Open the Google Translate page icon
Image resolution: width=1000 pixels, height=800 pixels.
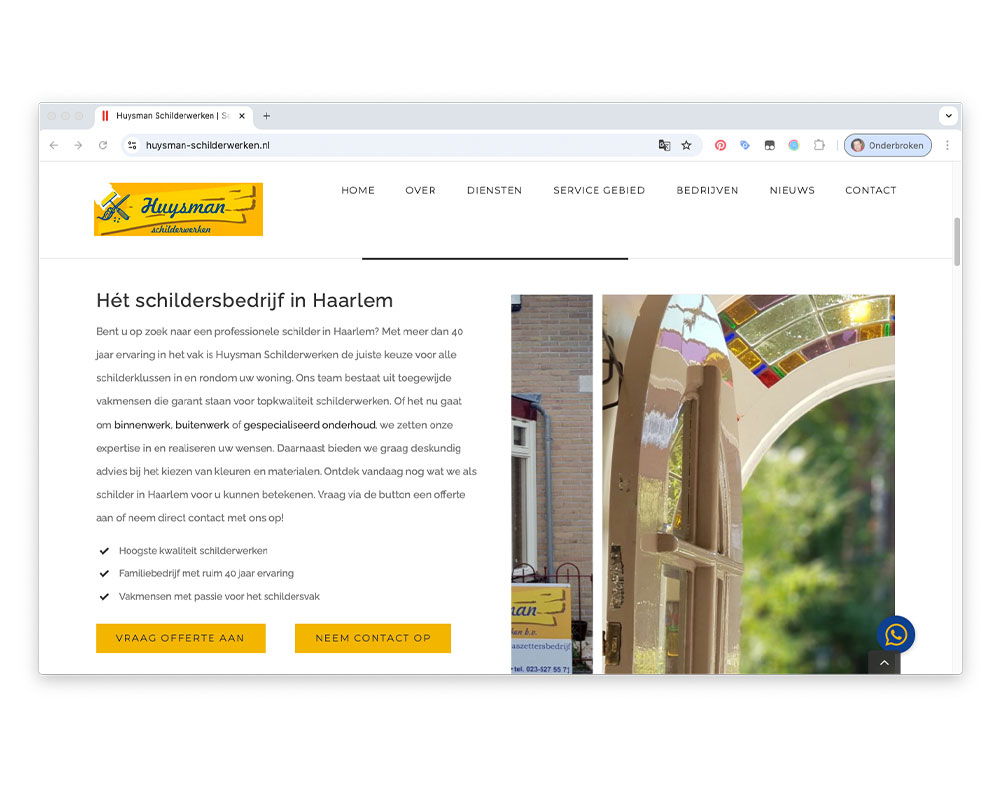tap(664, 145)
